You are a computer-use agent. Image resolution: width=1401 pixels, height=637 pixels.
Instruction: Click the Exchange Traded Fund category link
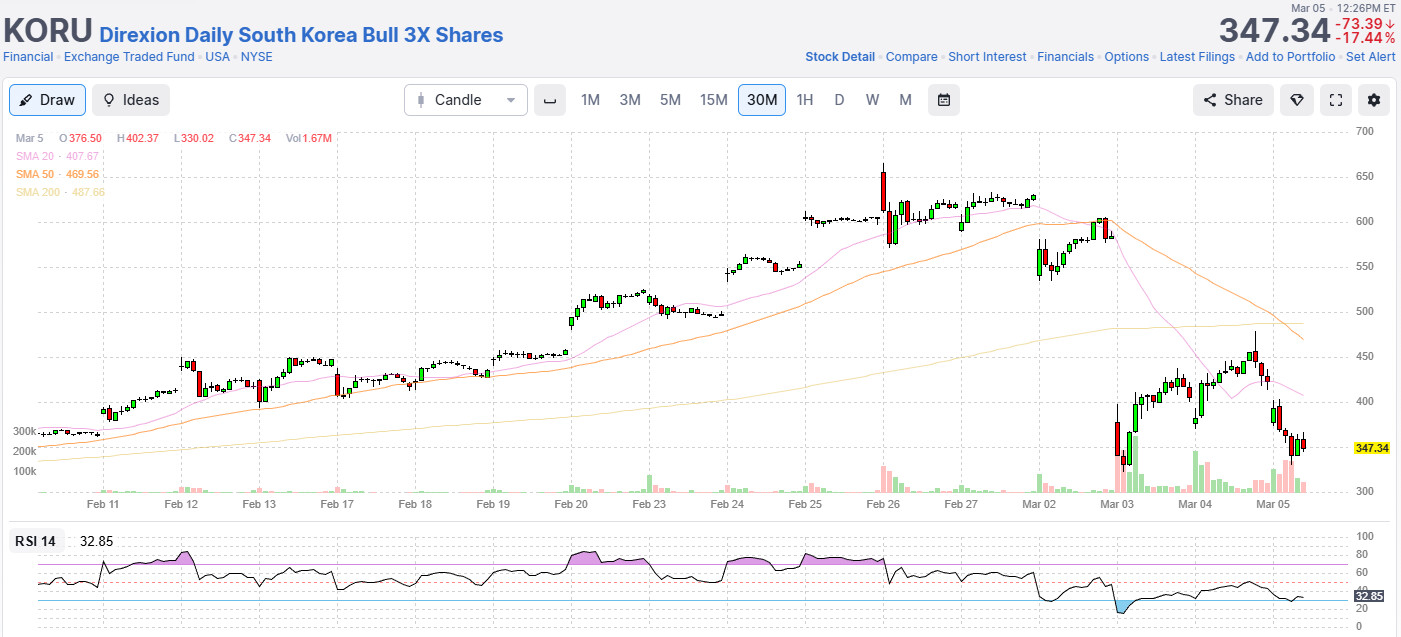[129, 57]
